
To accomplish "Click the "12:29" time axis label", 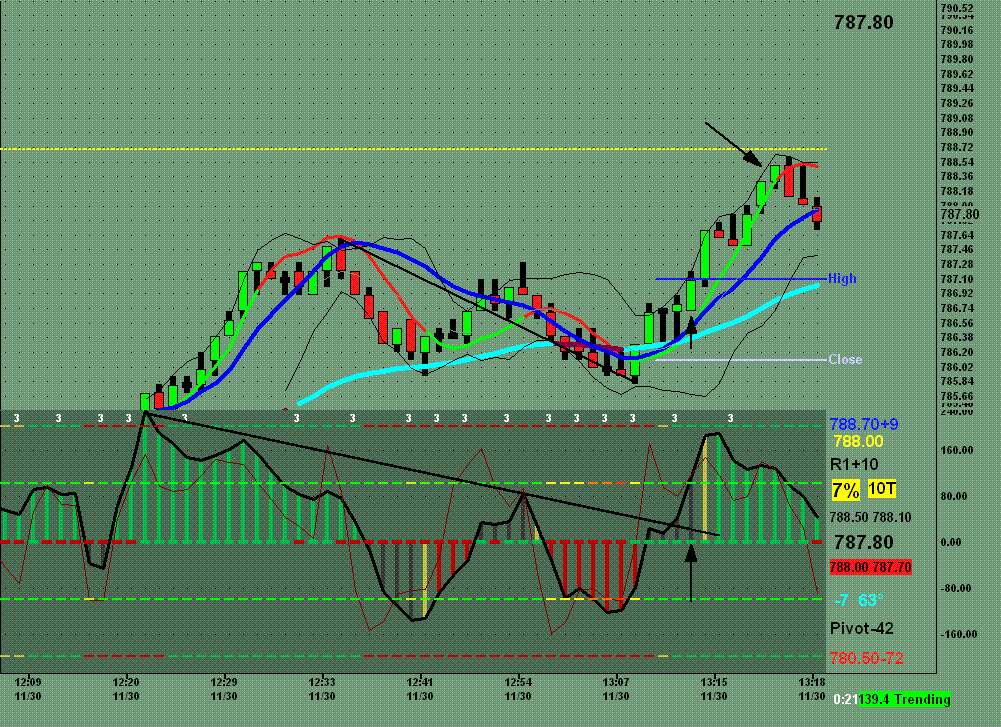I will [x=224, y=682].
